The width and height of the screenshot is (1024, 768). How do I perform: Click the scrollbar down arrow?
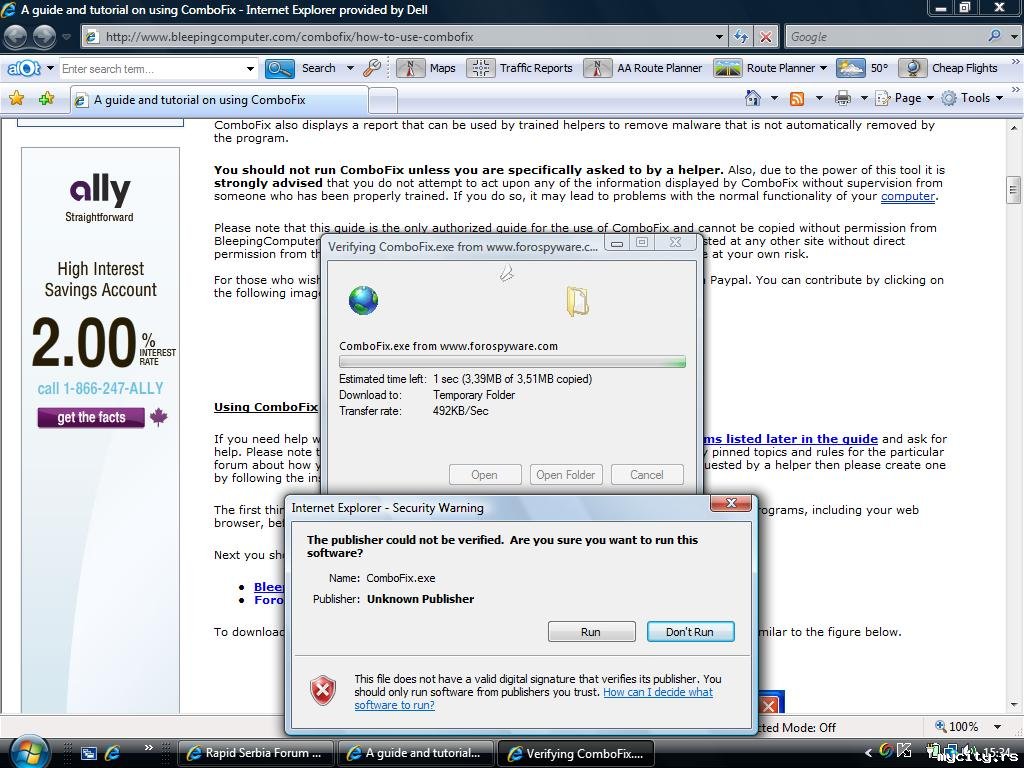point(1014,705)
